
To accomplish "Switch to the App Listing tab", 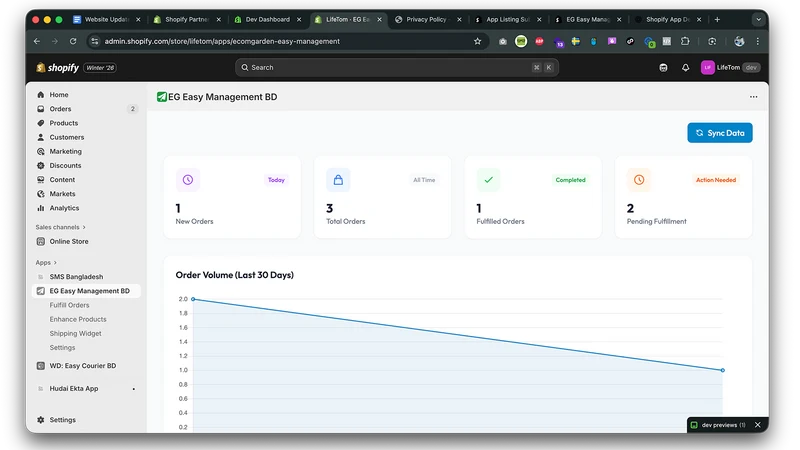I will coord(508,19).
